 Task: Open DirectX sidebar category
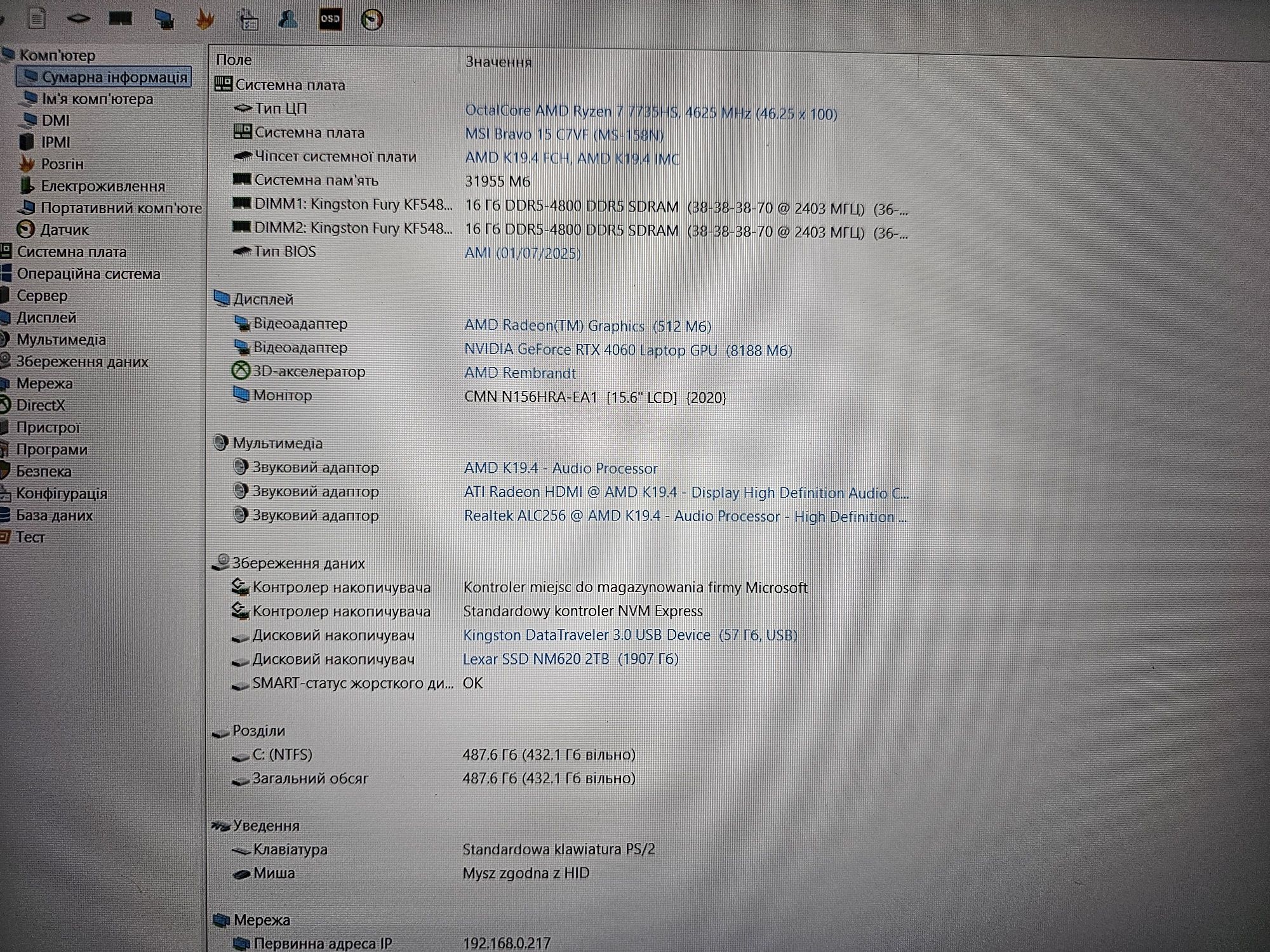coord(33,405)
